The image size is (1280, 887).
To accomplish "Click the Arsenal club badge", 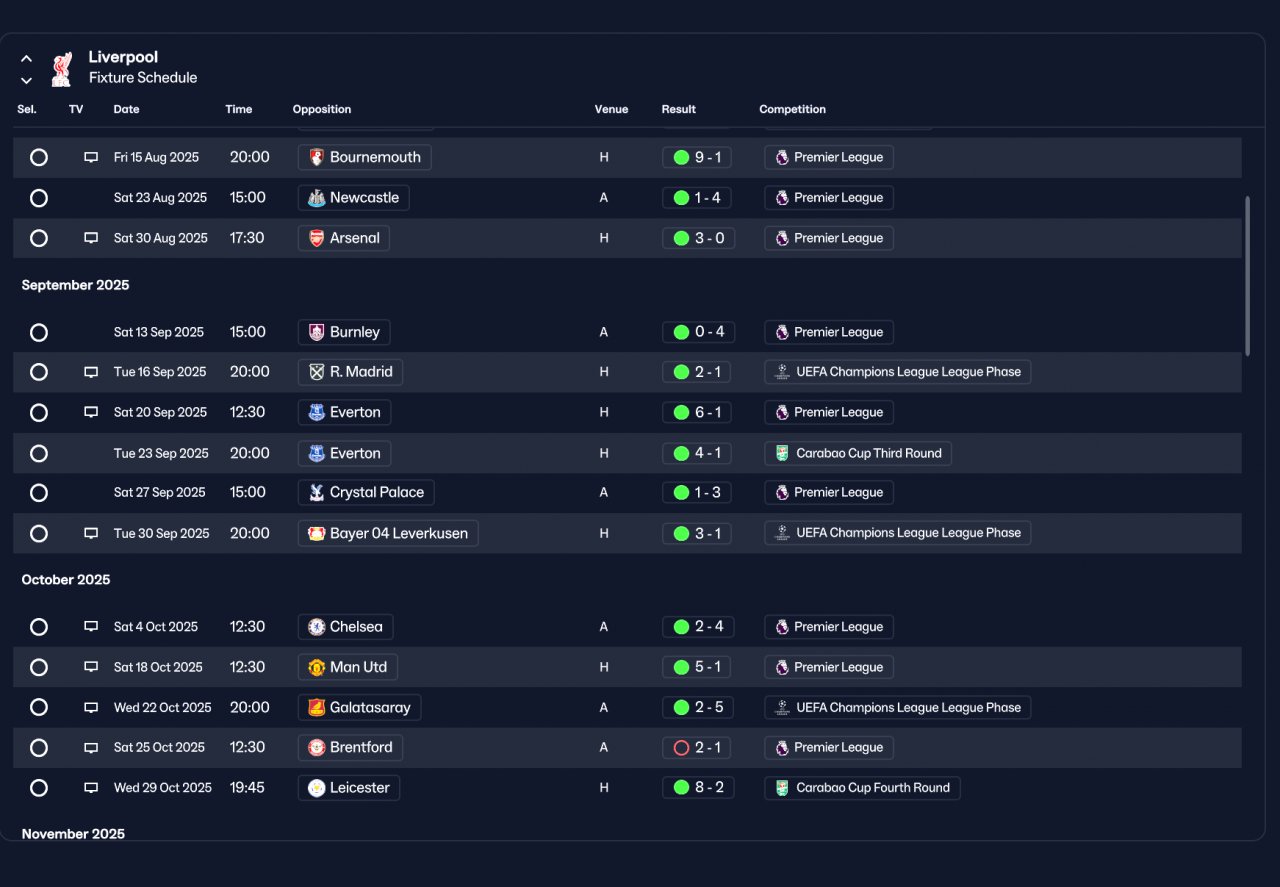I will pyautogui.click(x=316, y=238).
